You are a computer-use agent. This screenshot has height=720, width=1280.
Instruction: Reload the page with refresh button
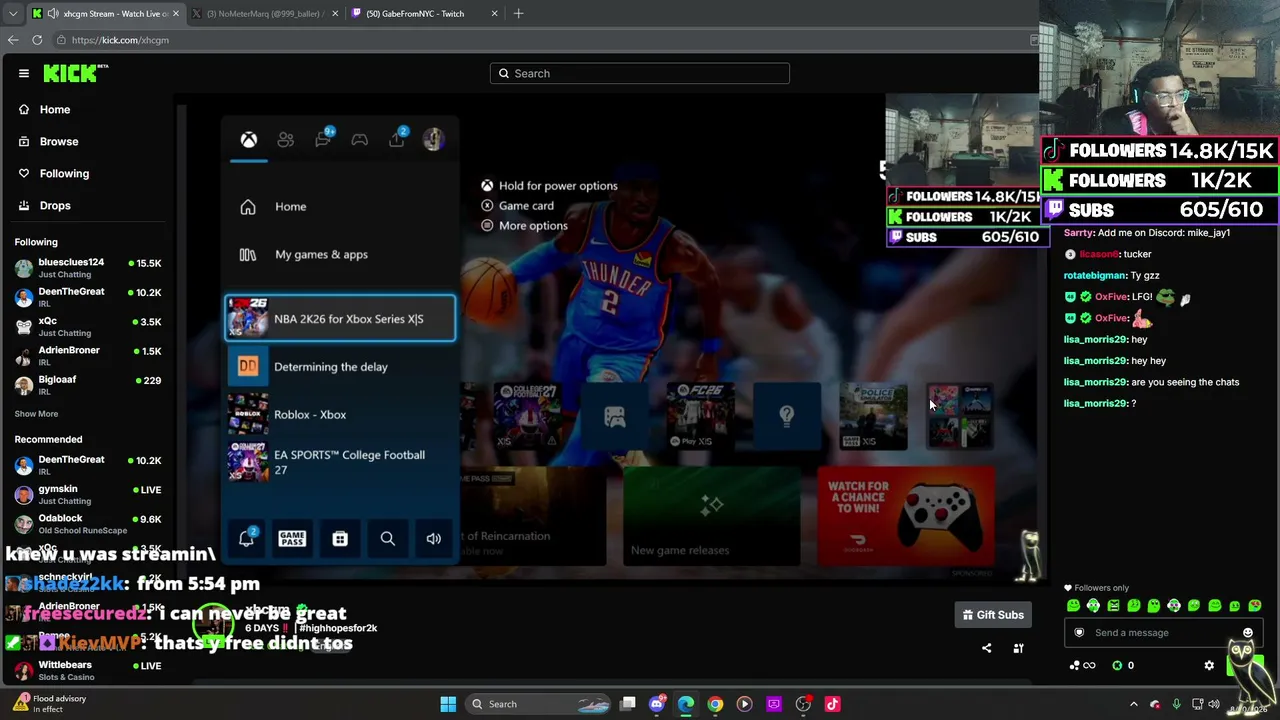tap(37, 40)
